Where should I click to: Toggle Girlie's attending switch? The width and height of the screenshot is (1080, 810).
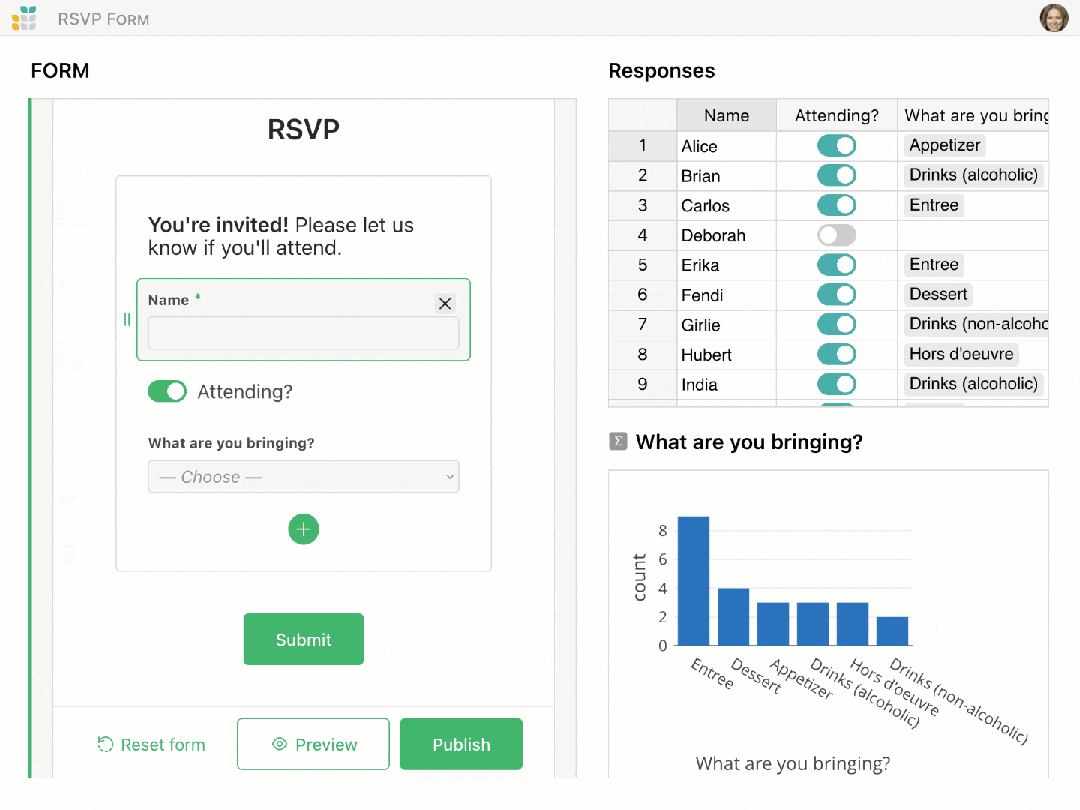[836, 324]
